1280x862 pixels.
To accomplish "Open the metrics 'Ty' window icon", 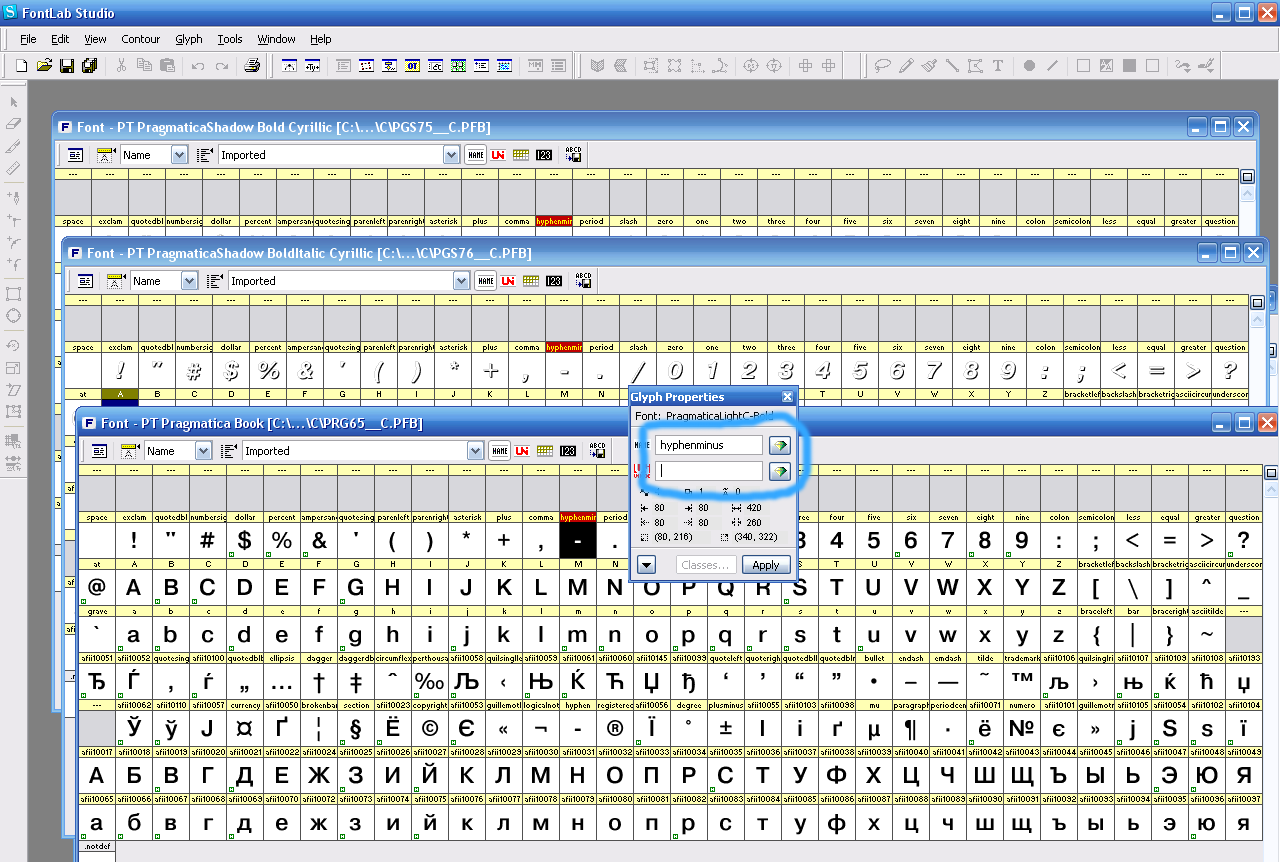I will coord(312,66).
